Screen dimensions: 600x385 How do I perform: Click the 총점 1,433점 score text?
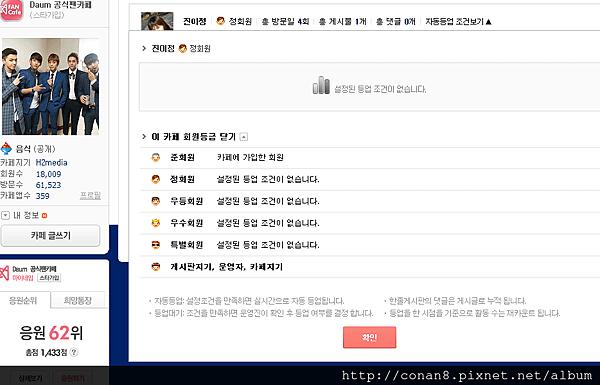pos(46,352)
